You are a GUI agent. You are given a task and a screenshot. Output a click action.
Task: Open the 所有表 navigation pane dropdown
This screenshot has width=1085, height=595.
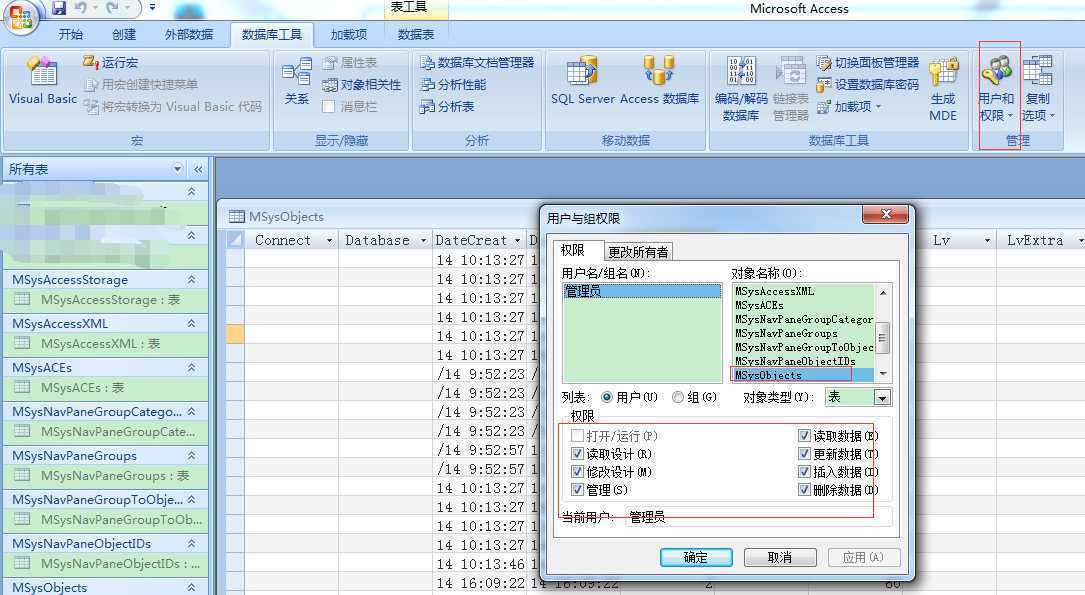(x=178, y=169)
